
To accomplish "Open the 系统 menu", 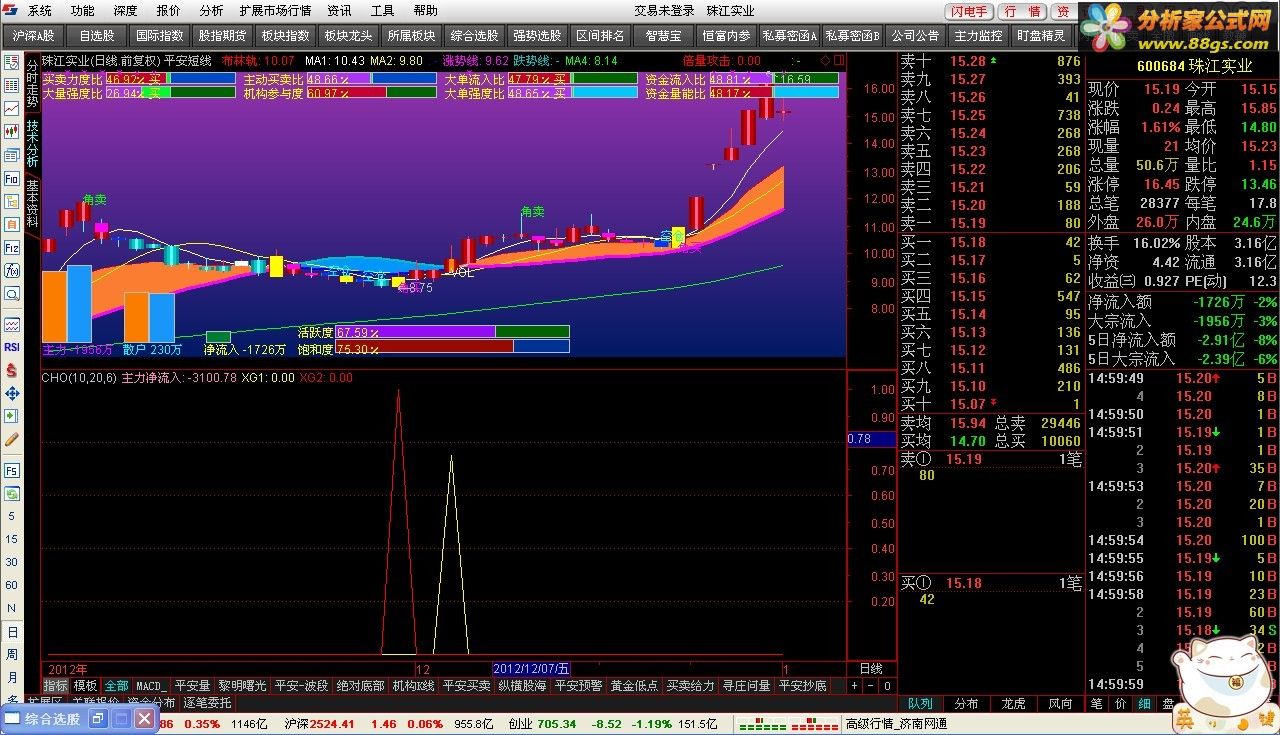I will tap(40, 11).
